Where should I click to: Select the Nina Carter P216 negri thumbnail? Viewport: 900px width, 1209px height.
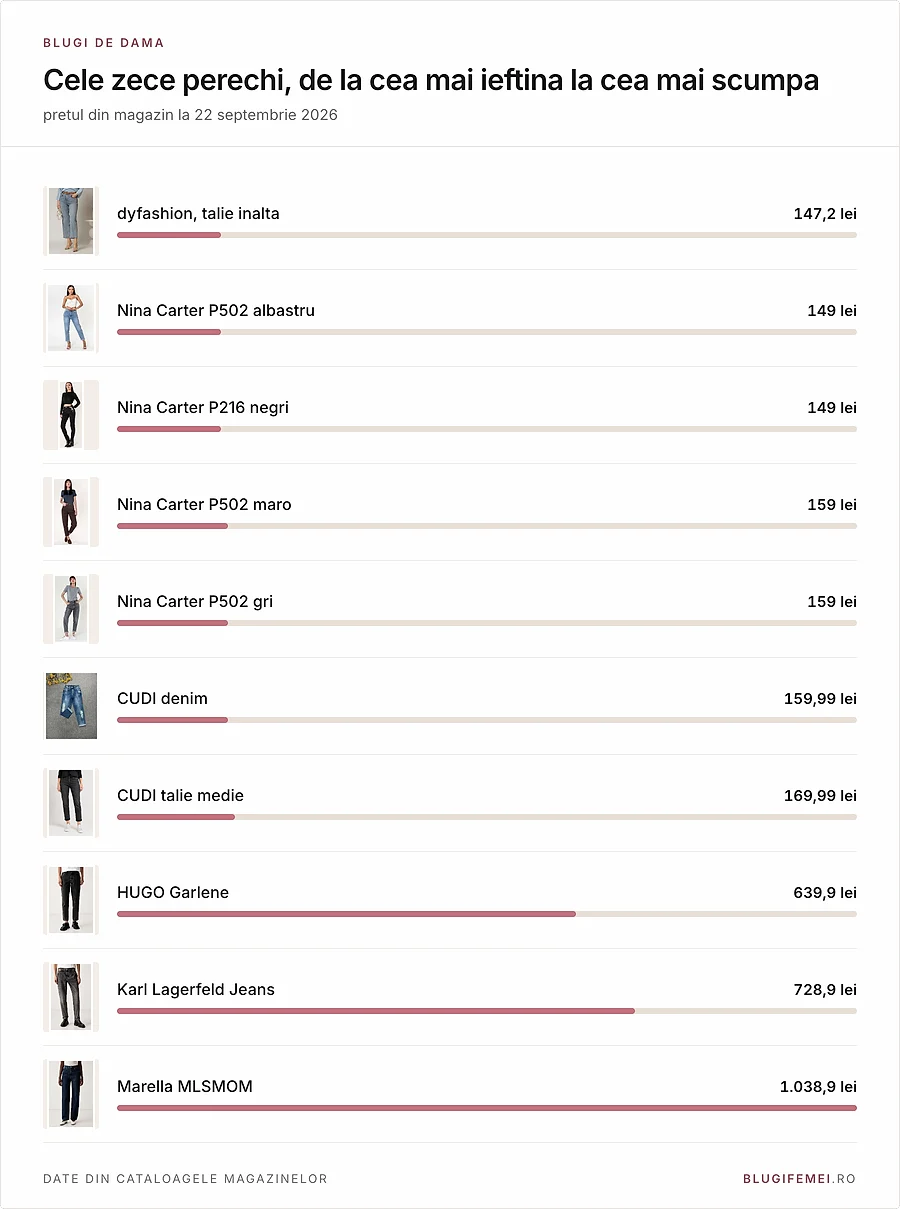71,415
